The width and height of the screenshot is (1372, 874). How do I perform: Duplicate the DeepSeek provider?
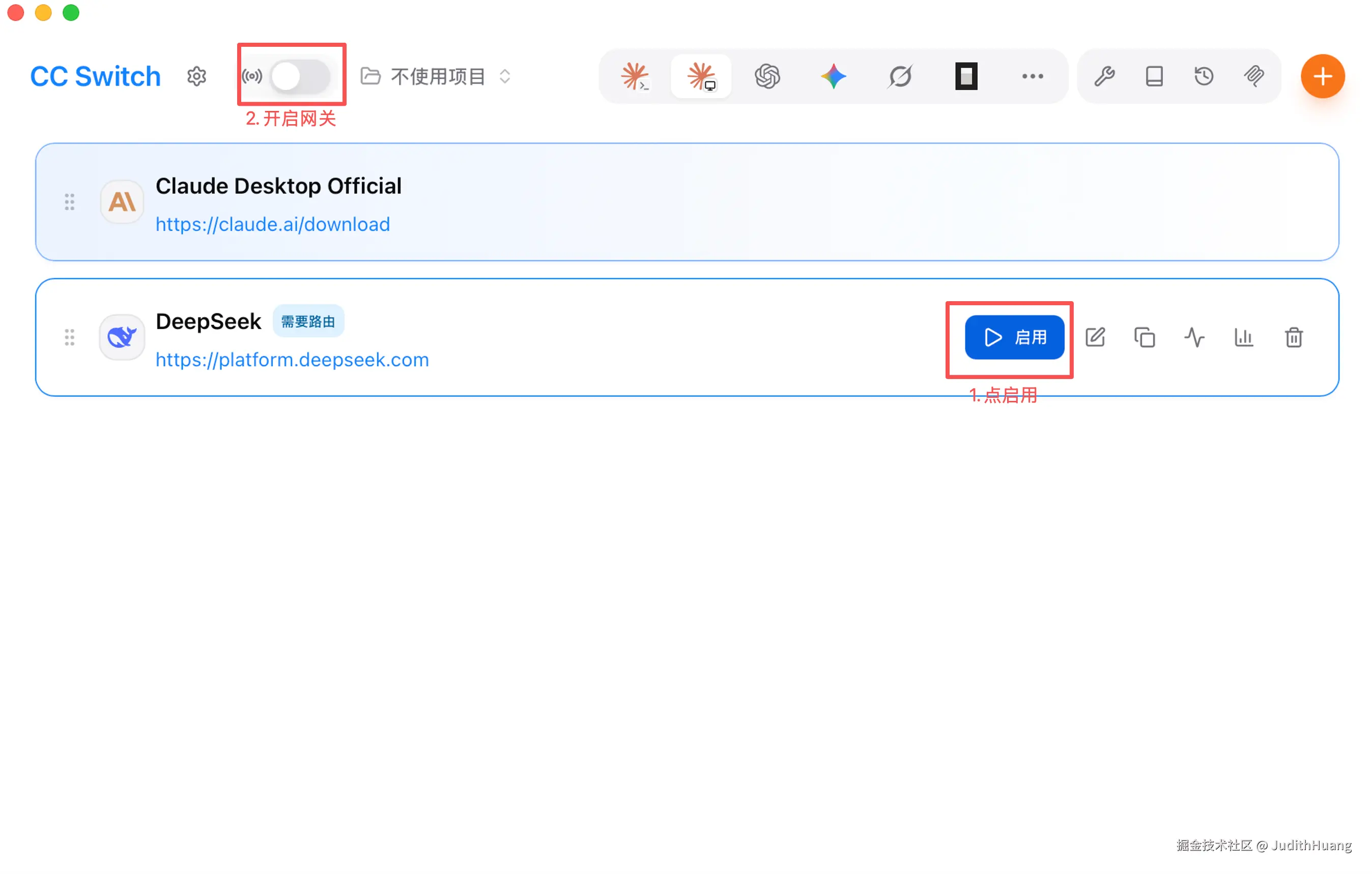coord(1145,337)
